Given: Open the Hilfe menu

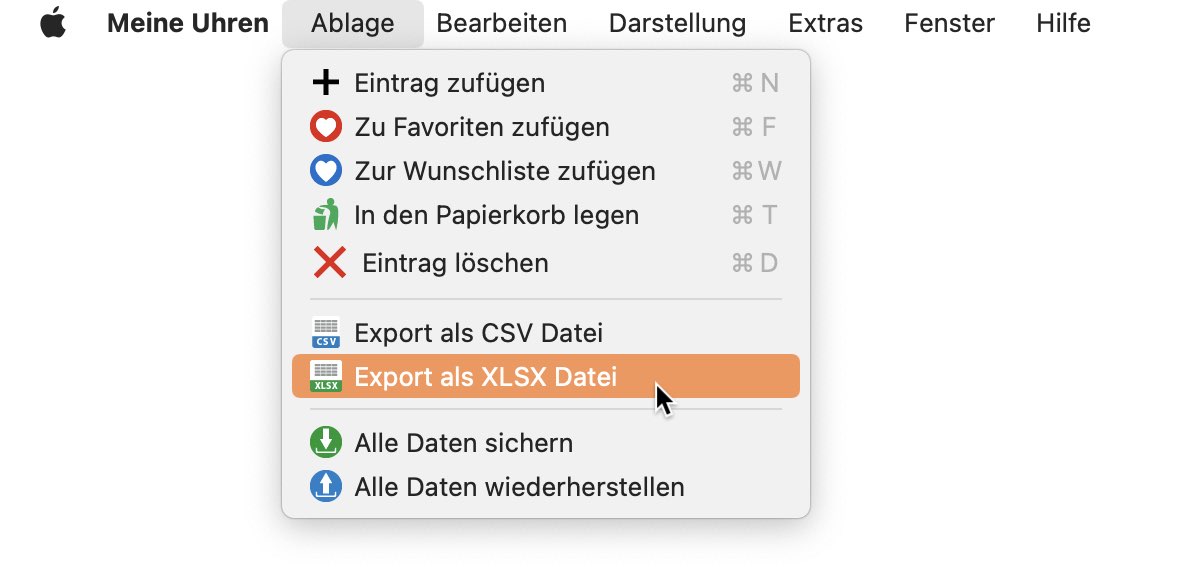Looking at the screenshot, I should coord(1063,23).
